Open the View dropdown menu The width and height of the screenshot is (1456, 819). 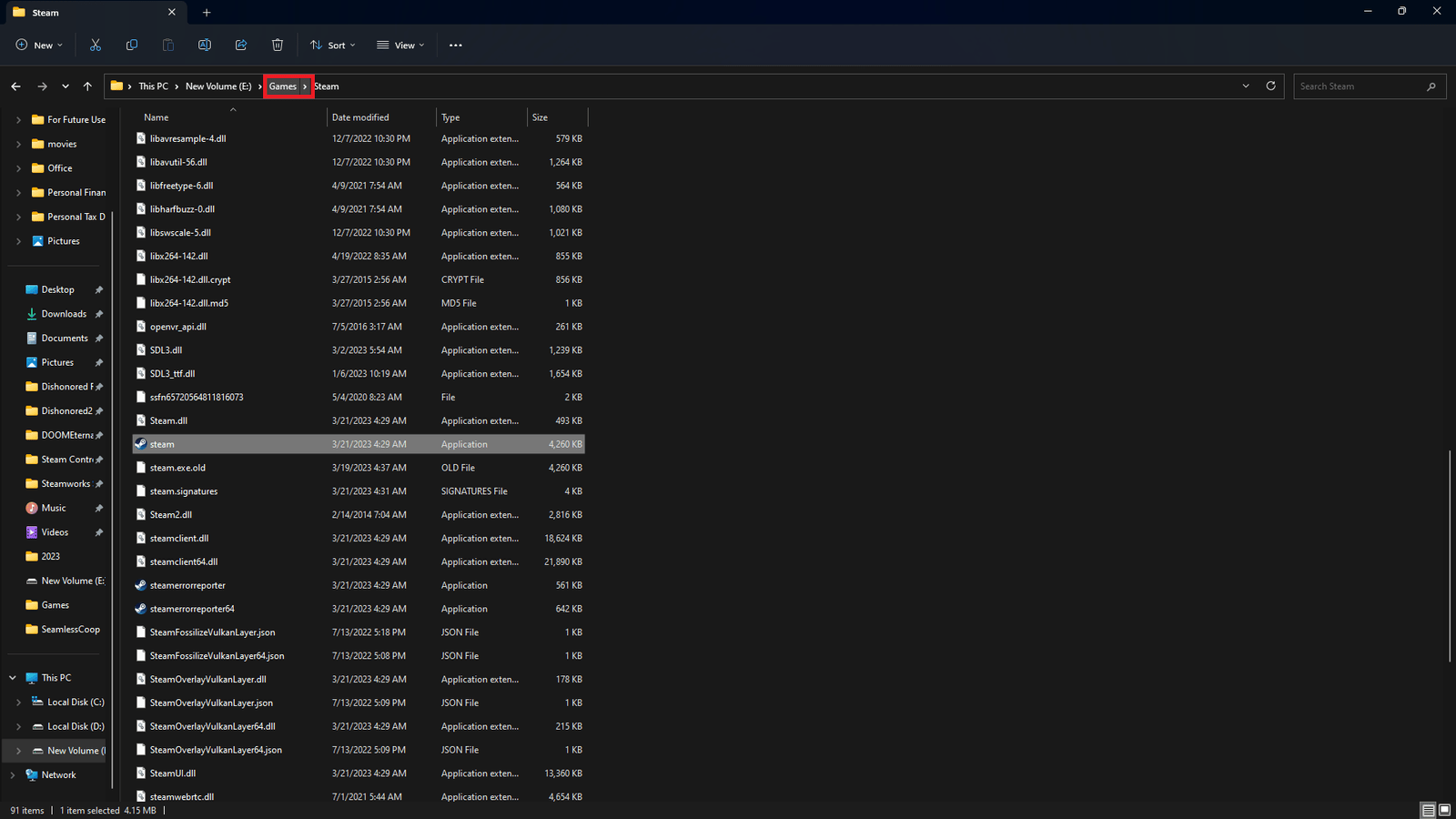400,45
